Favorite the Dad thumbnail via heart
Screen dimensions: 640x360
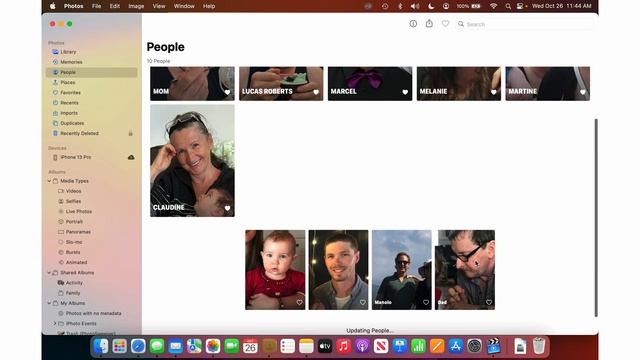[489, 302]
